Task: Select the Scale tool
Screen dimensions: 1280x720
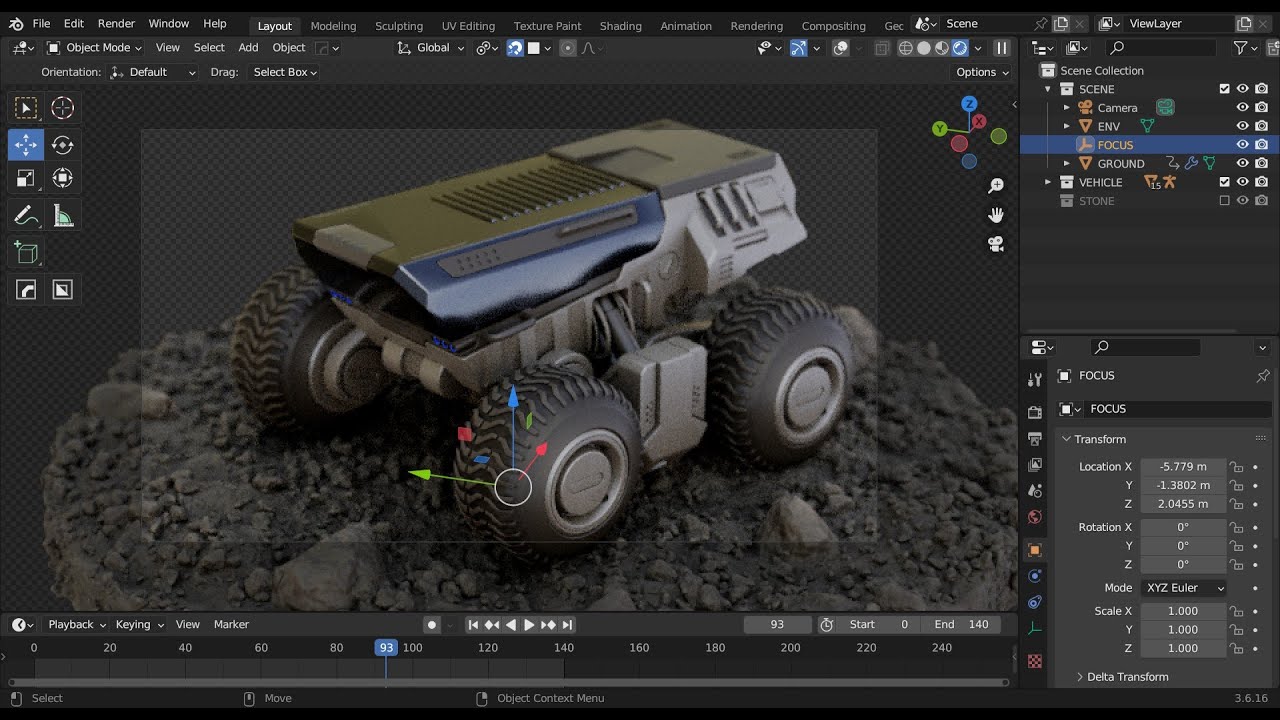Action: coord(26,178)
